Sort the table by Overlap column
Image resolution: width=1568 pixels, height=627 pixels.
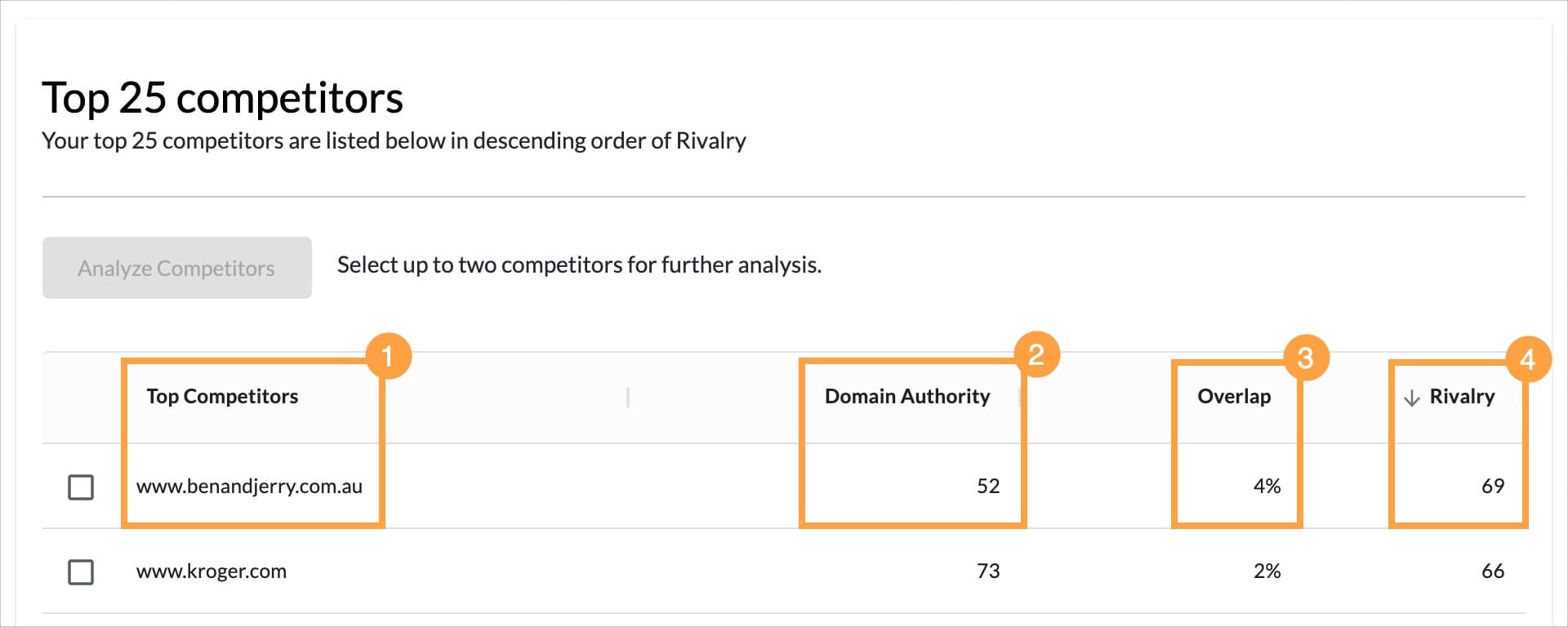1234,397
